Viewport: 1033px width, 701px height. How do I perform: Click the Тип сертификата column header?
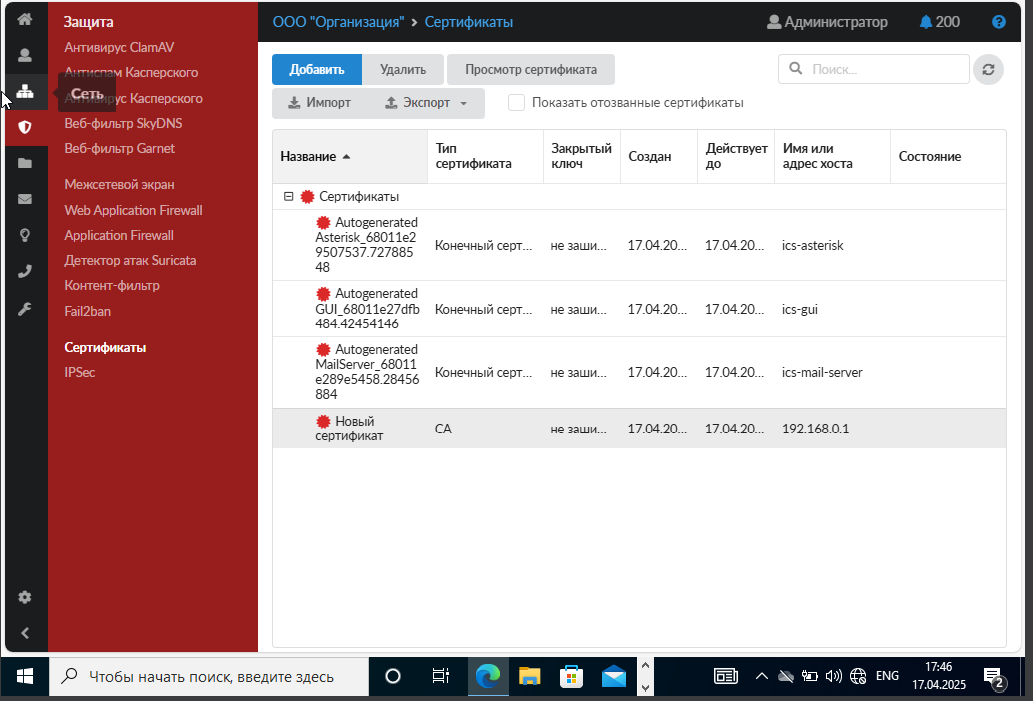pos(486,156)
